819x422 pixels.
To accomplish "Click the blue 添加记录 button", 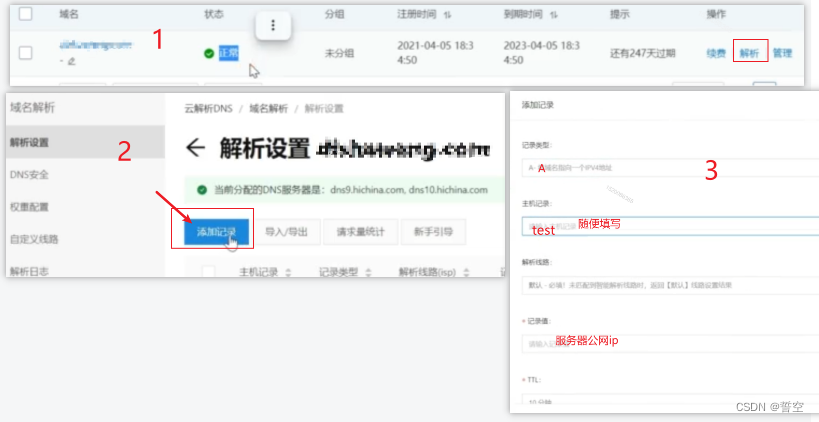I will 216,231.
